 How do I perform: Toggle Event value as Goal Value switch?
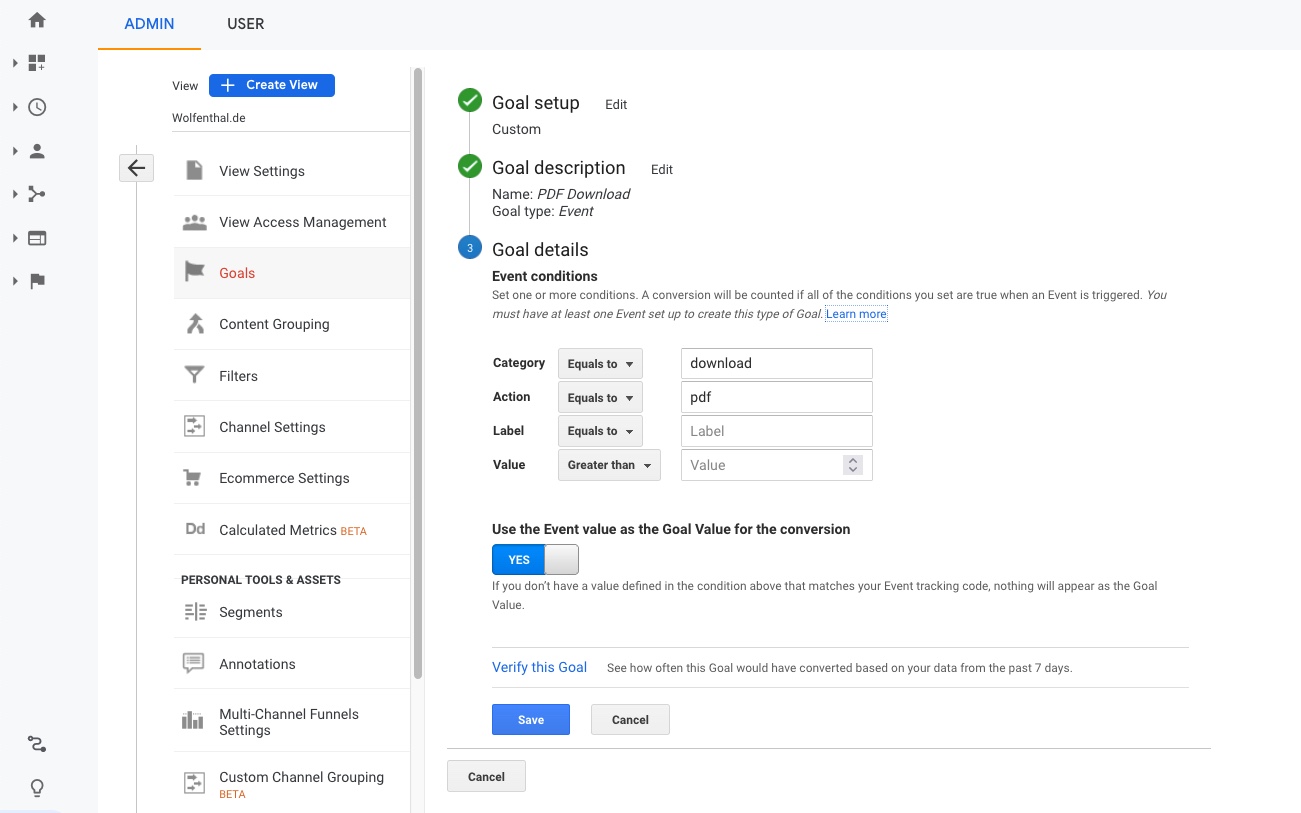[x=535, y=560]
